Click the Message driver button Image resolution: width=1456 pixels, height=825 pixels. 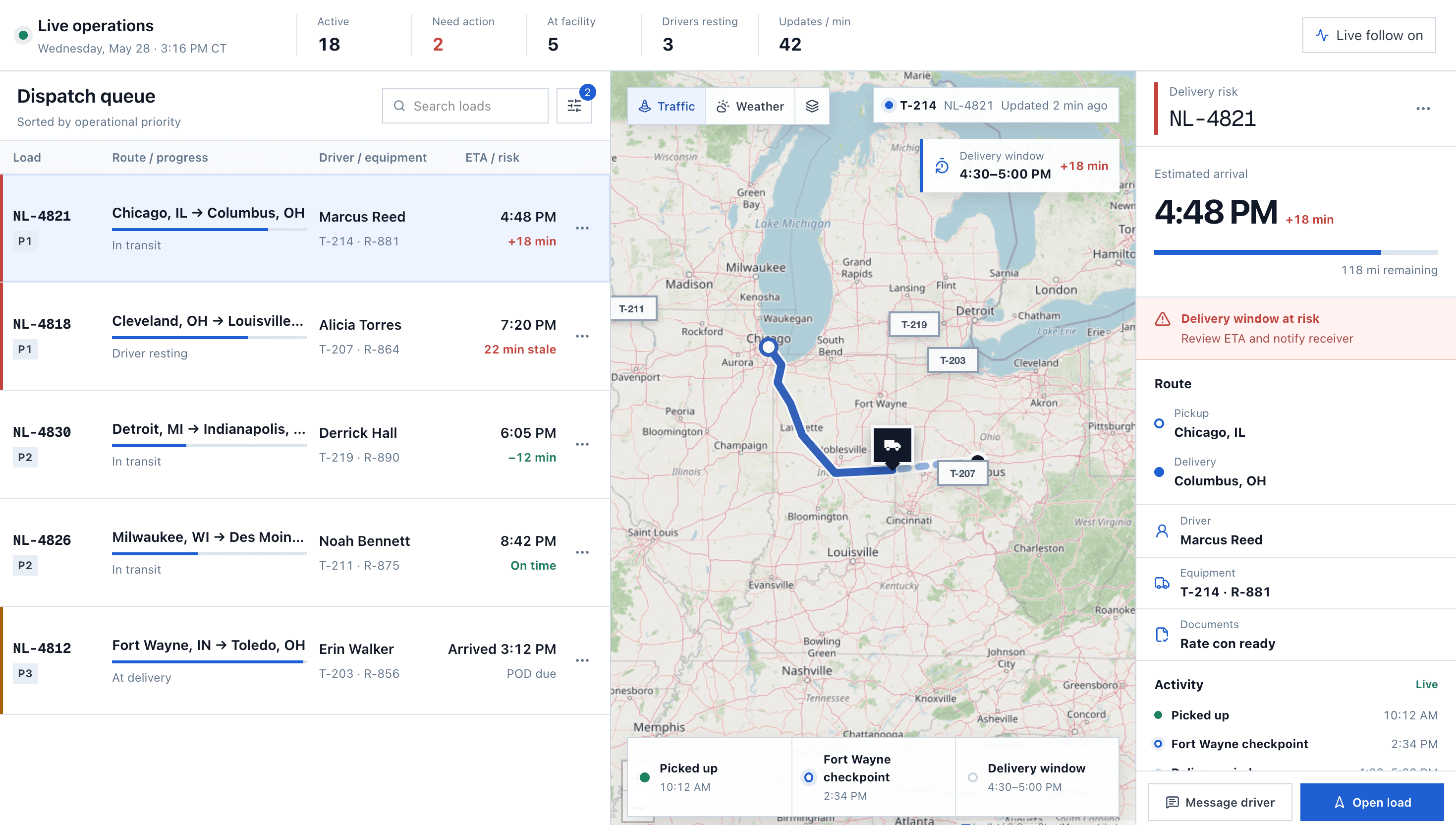click(1220, 802)
